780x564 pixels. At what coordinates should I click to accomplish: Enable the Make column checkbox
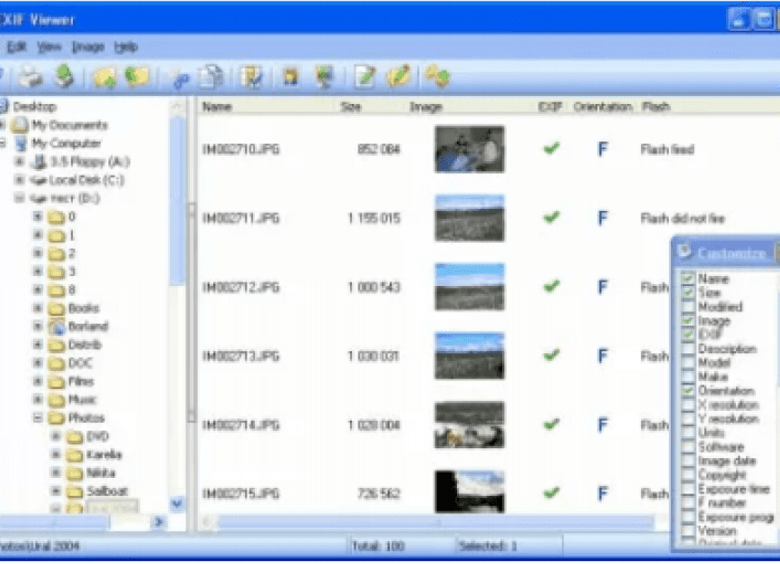pyautogui.click(x=688, y=376)
